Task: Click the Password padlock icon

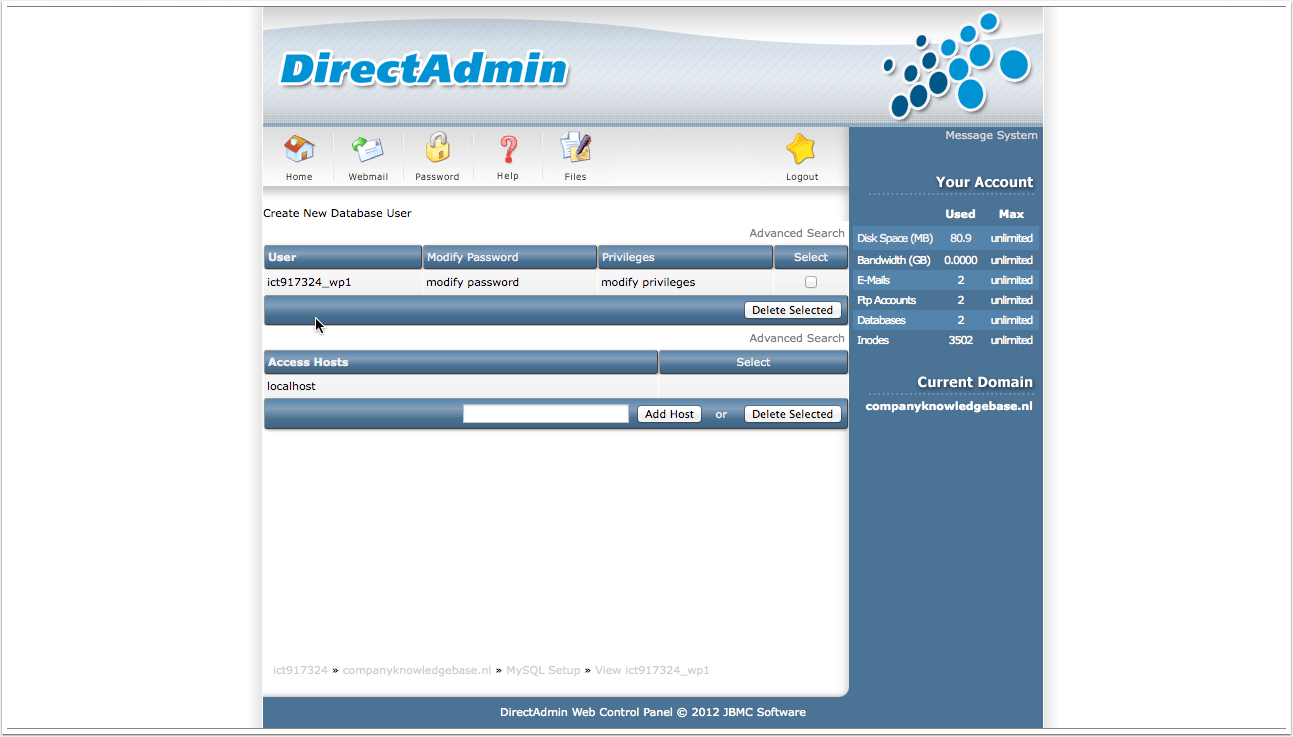Action: [x=437, y=148]
